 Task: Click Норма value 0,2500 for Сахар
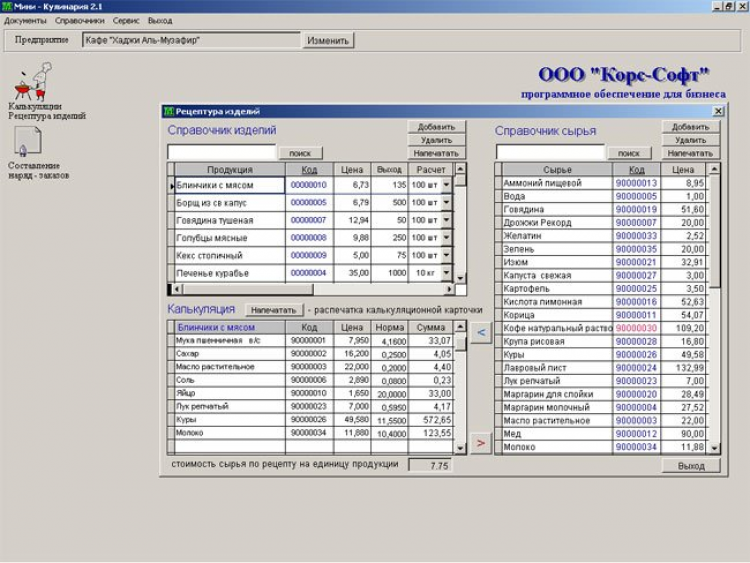coord(390,354)
